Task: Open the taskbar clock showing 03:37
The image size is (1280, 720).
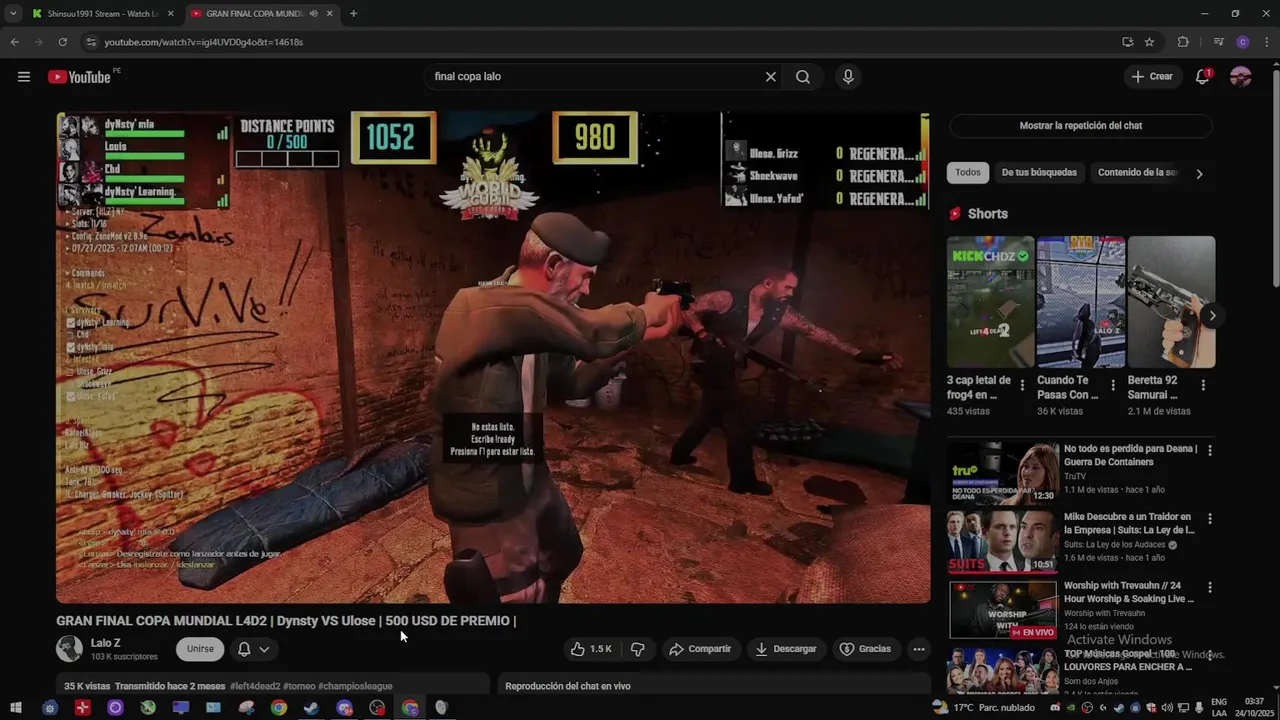Action: coord(1254,708)
